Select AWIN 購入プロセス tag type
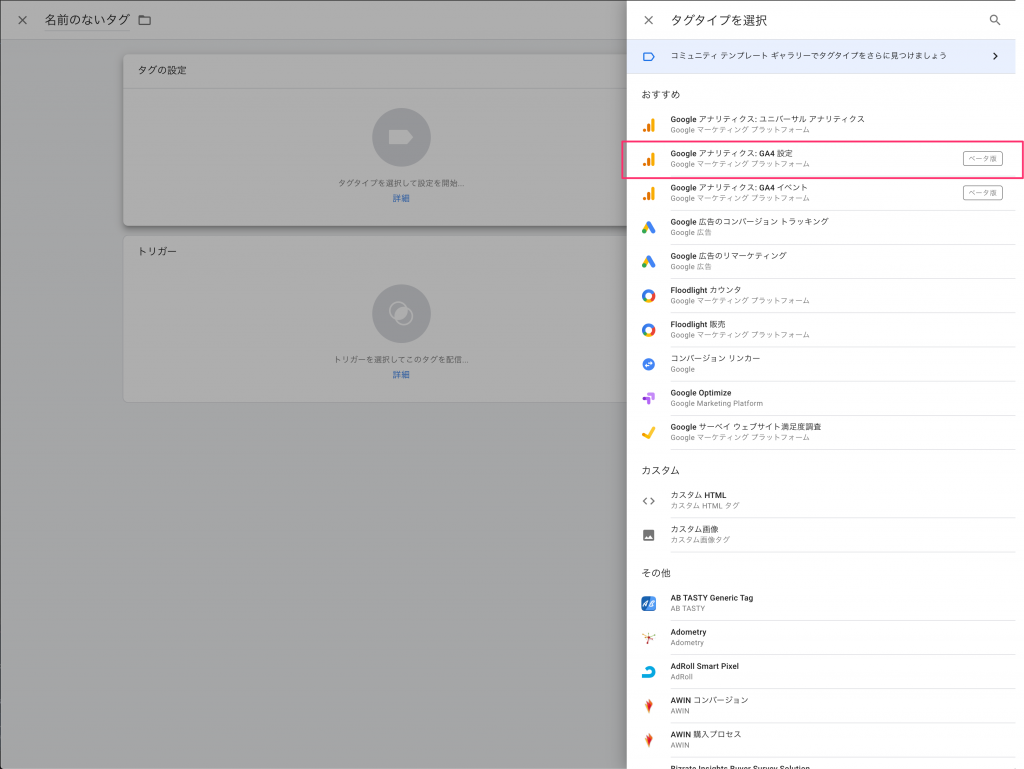This screenshot has height=769, width=1024. tap(821, 740)
